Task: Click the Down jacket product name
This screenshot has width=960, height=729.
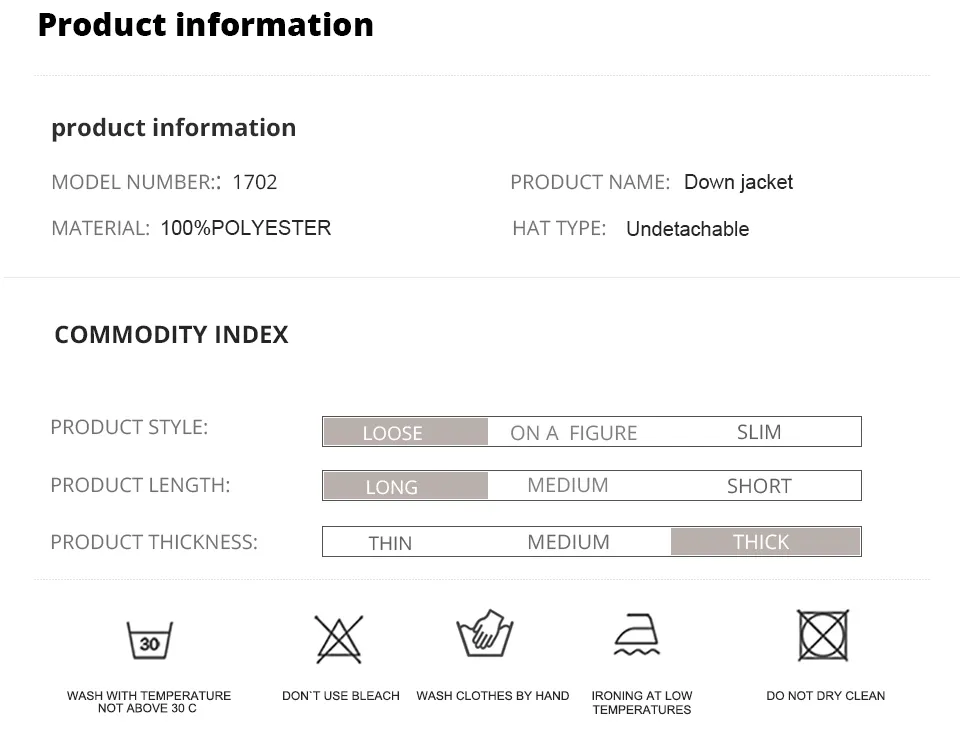Action: [x=738, y=182]
